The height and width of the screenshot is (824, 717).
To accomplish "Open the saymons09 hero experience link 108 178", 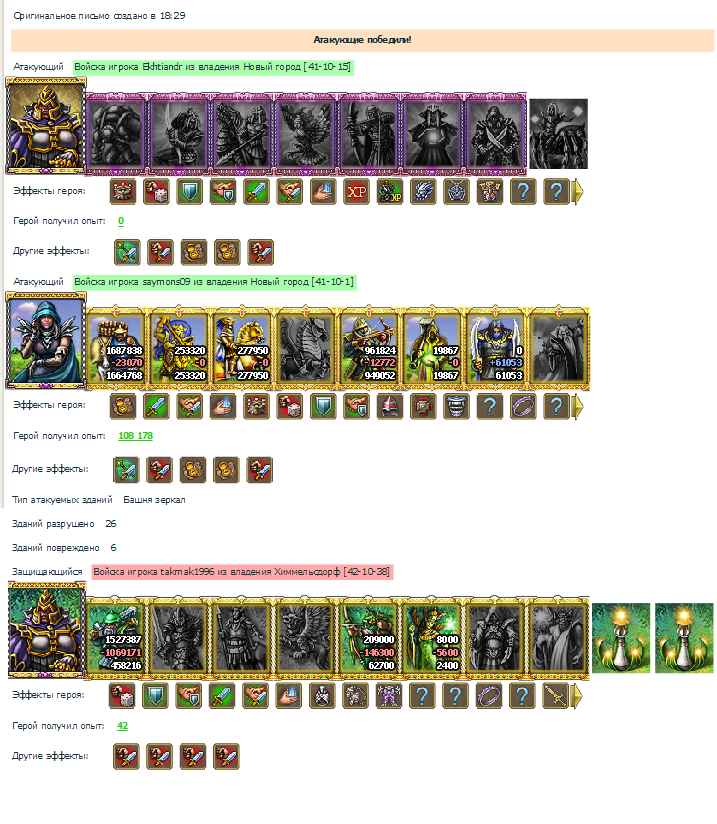I will (x=135, y=436).
